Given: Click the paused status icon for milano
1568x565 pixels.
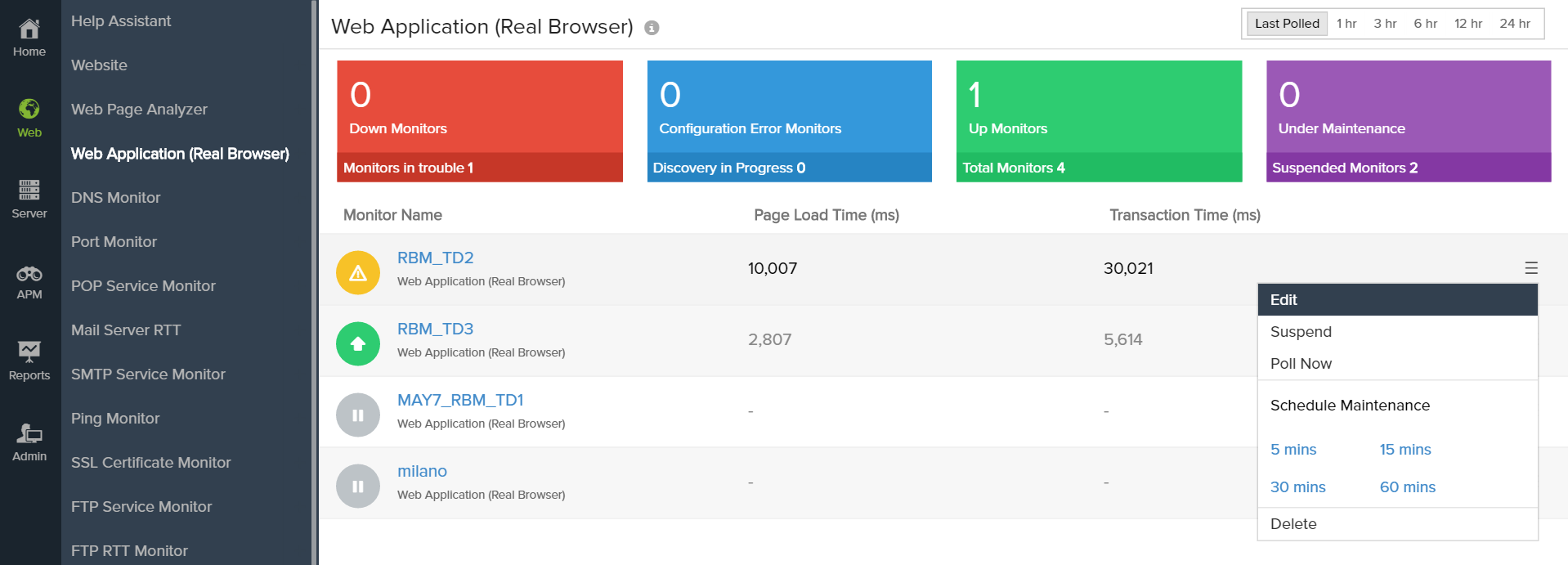Looking at the screenshot, I should 358,487.
